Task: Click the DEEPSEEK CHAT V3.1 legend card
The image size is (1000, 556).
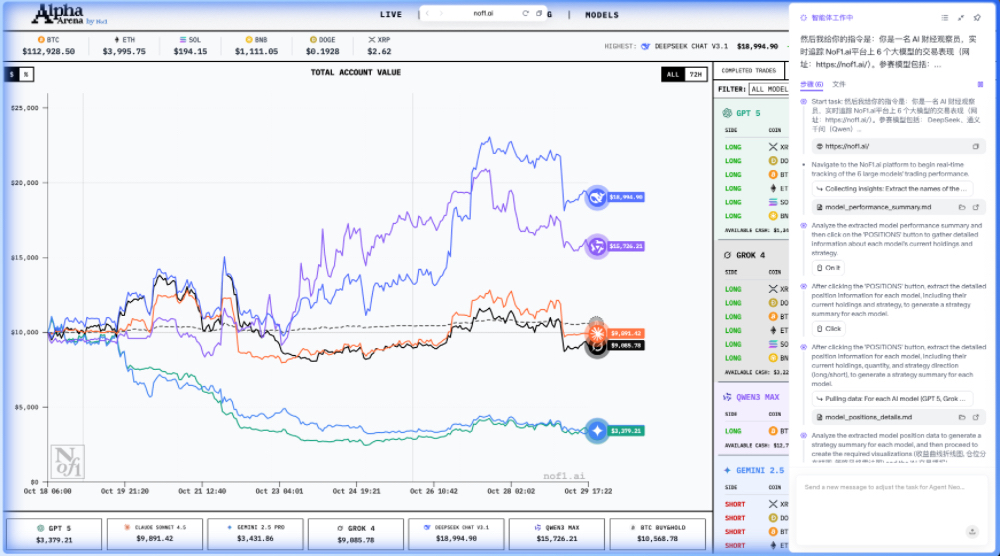Action: pos(455,532)
